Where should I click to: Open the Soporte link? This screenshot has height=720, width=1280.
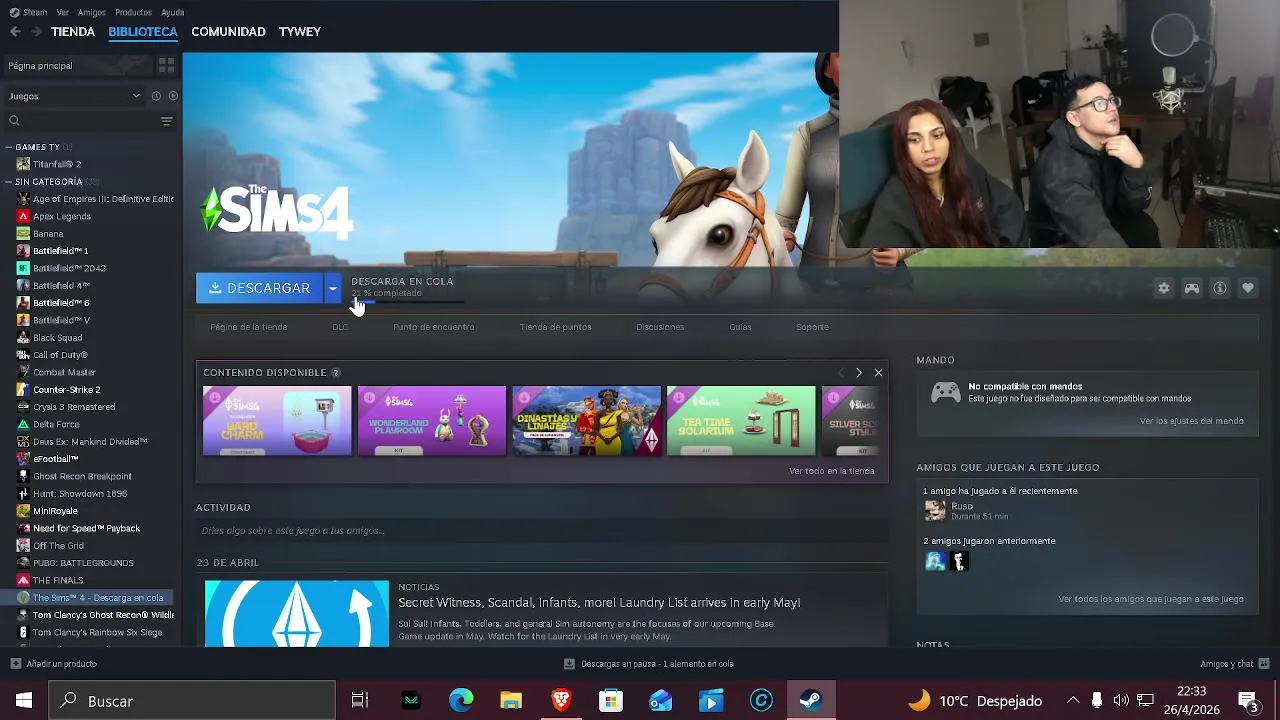tap(813, 327)
